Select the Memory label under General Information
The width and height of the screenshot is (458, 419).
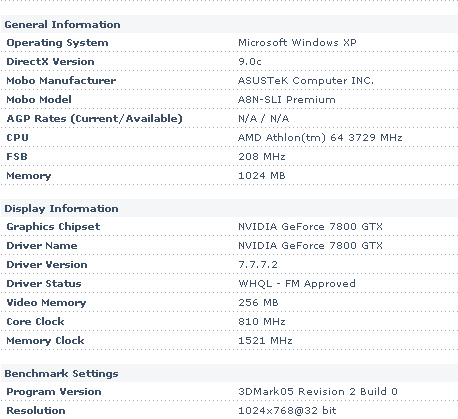tap(29, 176)
